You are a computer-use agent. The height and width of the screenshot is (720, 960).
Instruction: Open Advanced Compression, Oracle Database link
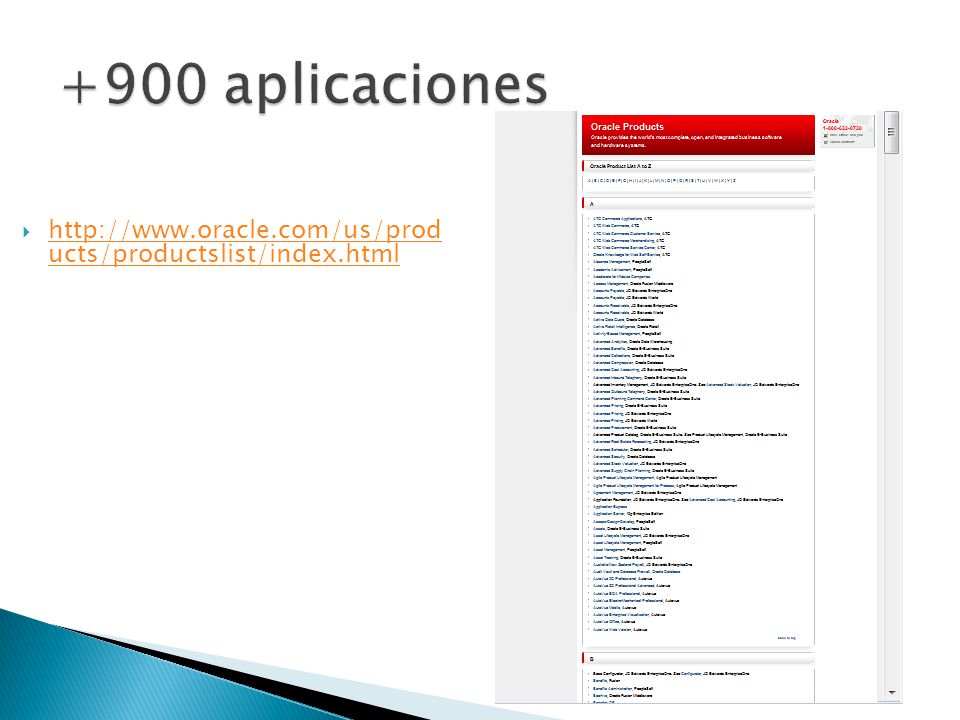[628, 362]
